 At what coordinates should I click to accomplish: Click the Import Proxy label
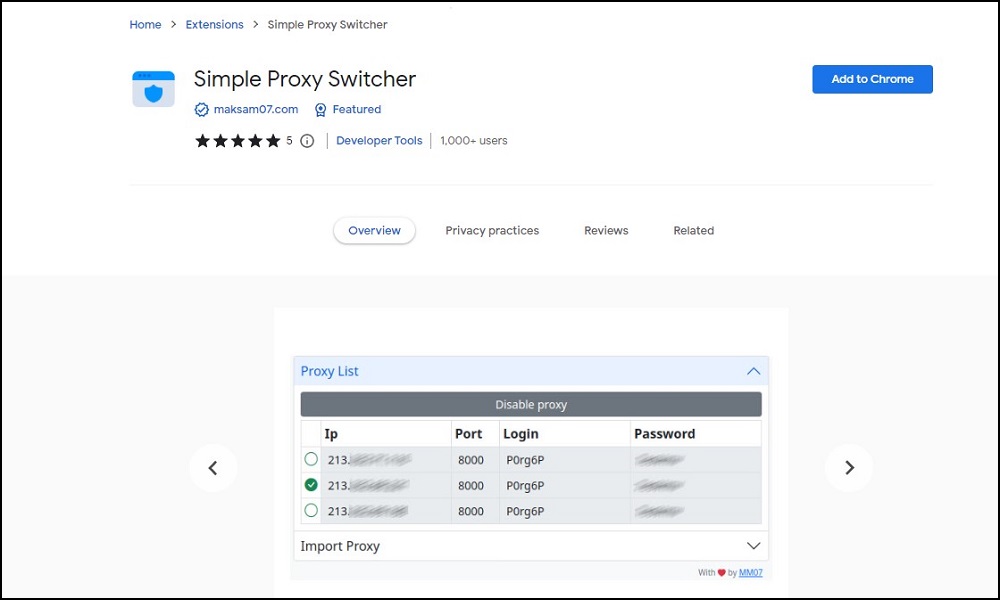coord(340,546)
